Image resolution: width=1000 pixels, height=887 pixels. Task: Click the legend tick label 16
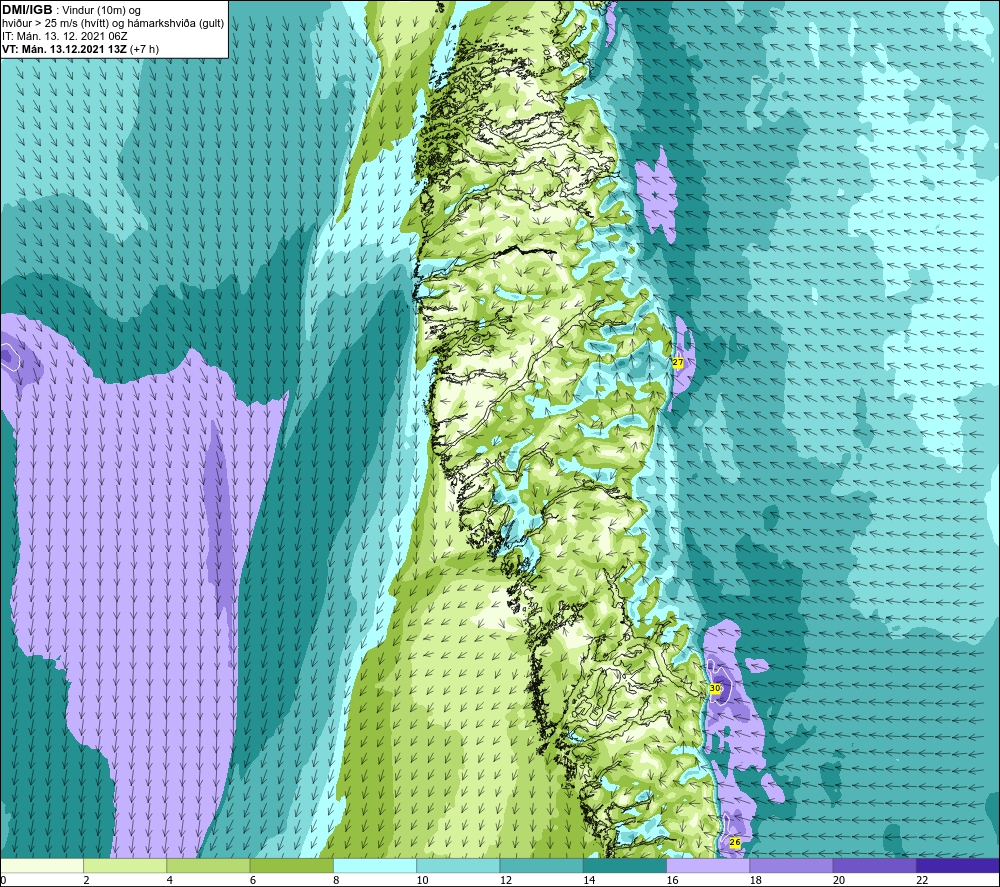[x=673, y=880]
